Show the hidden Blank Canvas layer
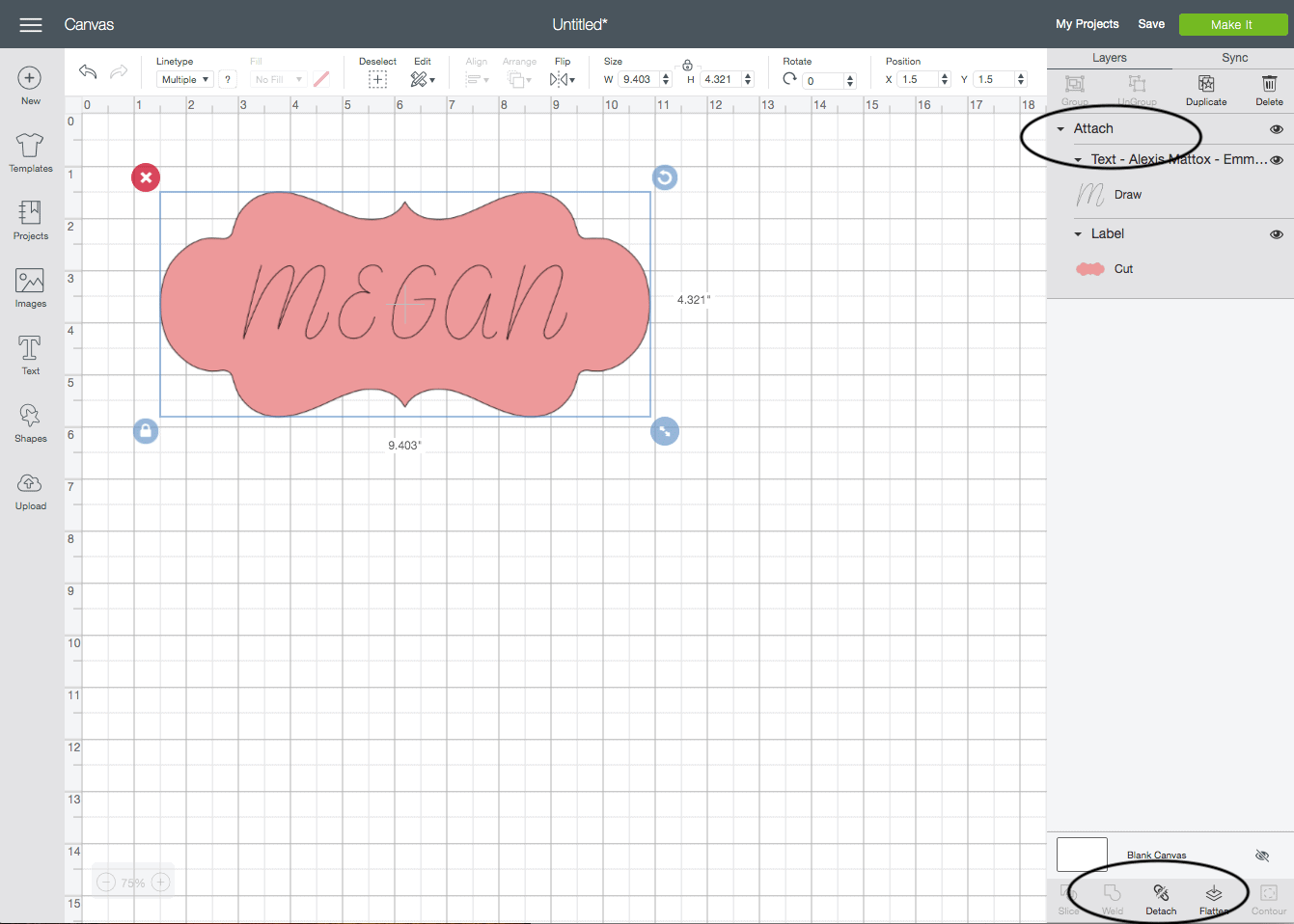This screenshot has width=1294, height=924. coord(1261,856)
